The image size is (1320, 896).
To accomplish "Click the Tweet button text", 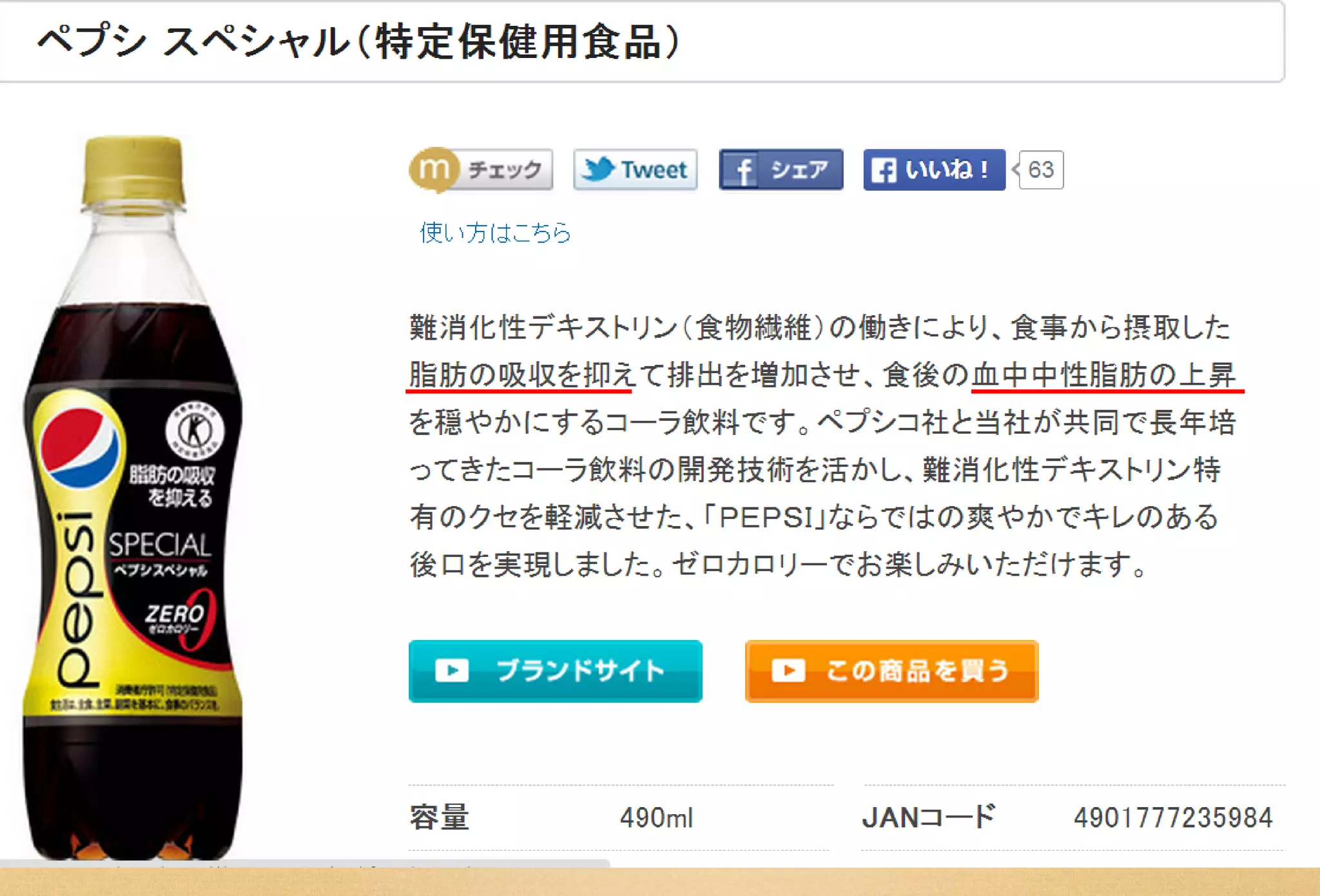I will 654,170.
